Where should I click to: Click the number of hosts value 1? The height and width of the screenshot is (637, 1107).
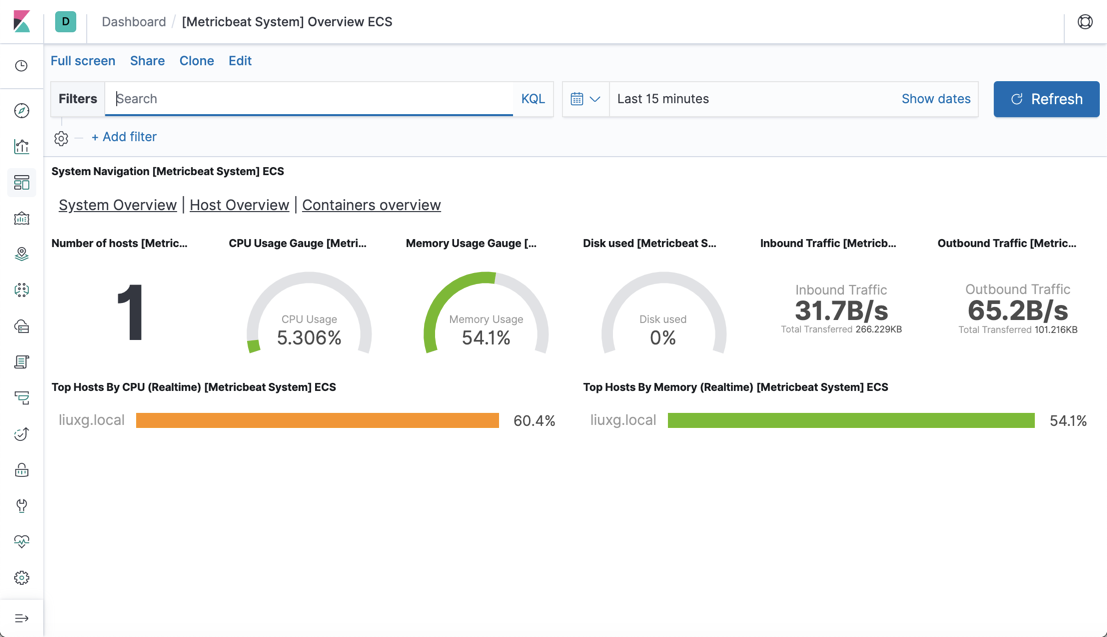131,313
